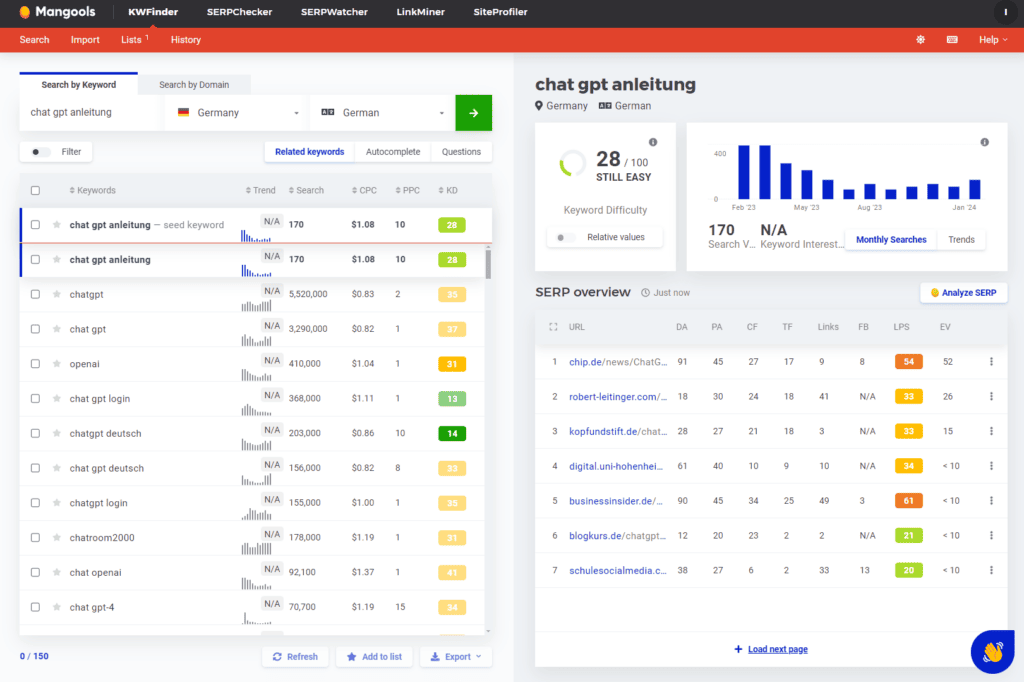Sort by Keywords column
This screenshot has width=1024, height=682.
pyautogui.click(x=92, y=191)
